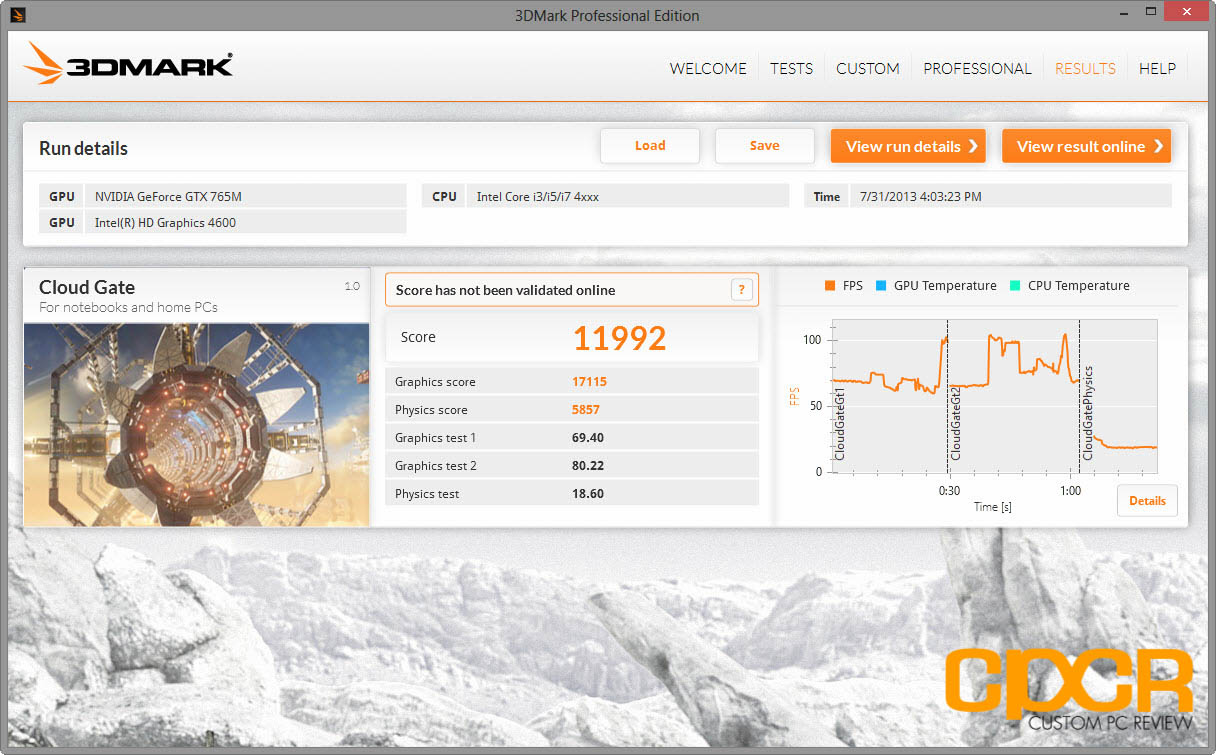Click View result online
The image size is (1216, 755).
(x=1086, y=146)
